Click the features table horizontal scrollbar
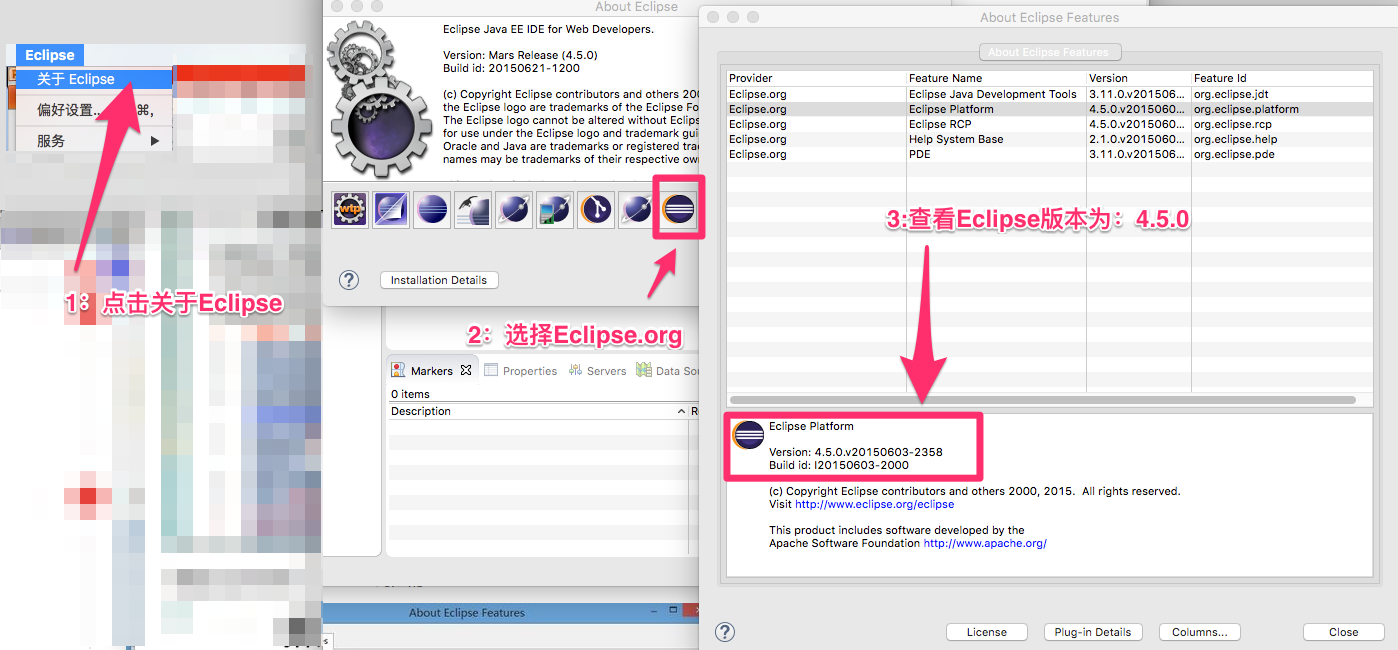Viewport: 1398px width, 650px height. [1043, 400]
